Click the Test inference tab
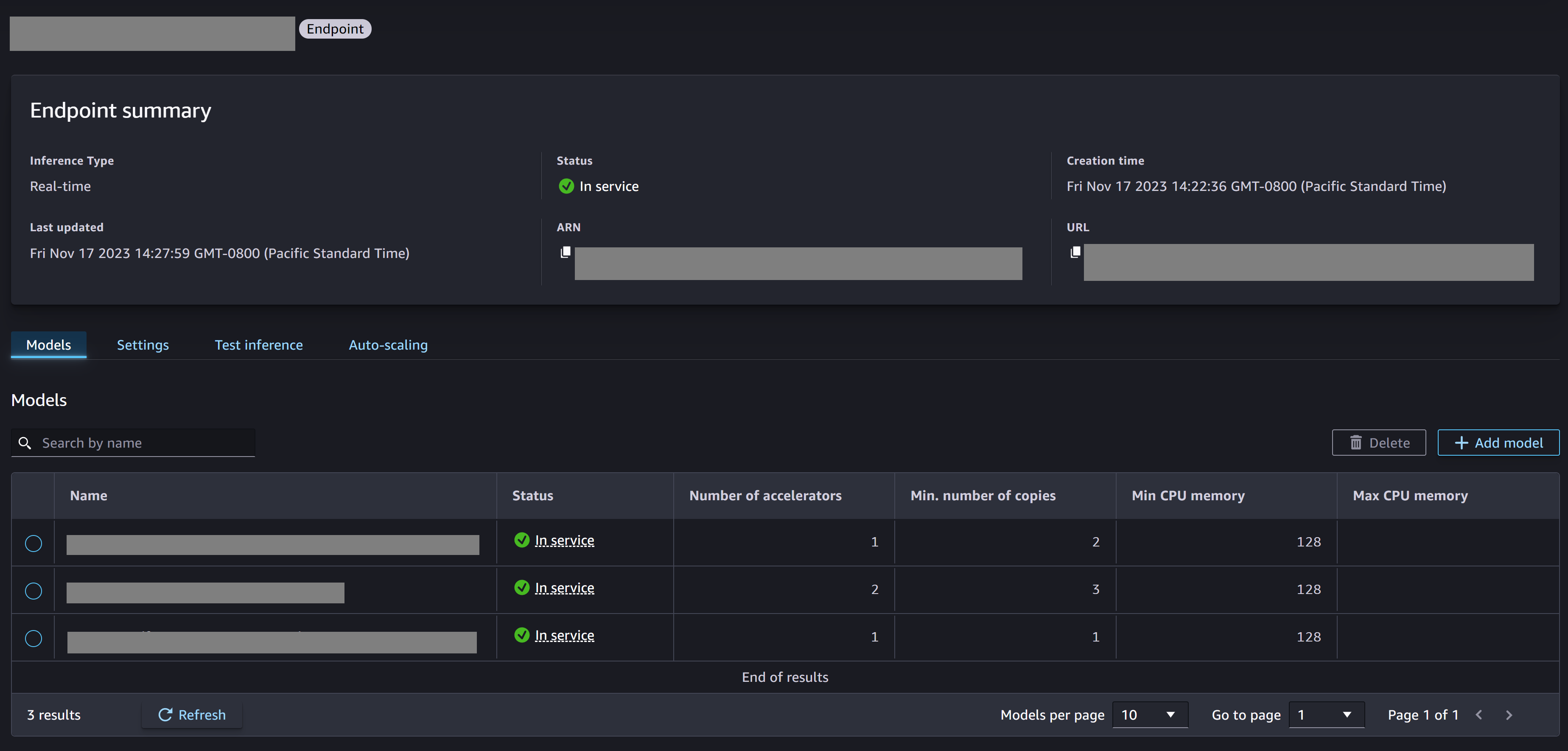Viewport: 1568px width, 751px height. click(259, 344)
